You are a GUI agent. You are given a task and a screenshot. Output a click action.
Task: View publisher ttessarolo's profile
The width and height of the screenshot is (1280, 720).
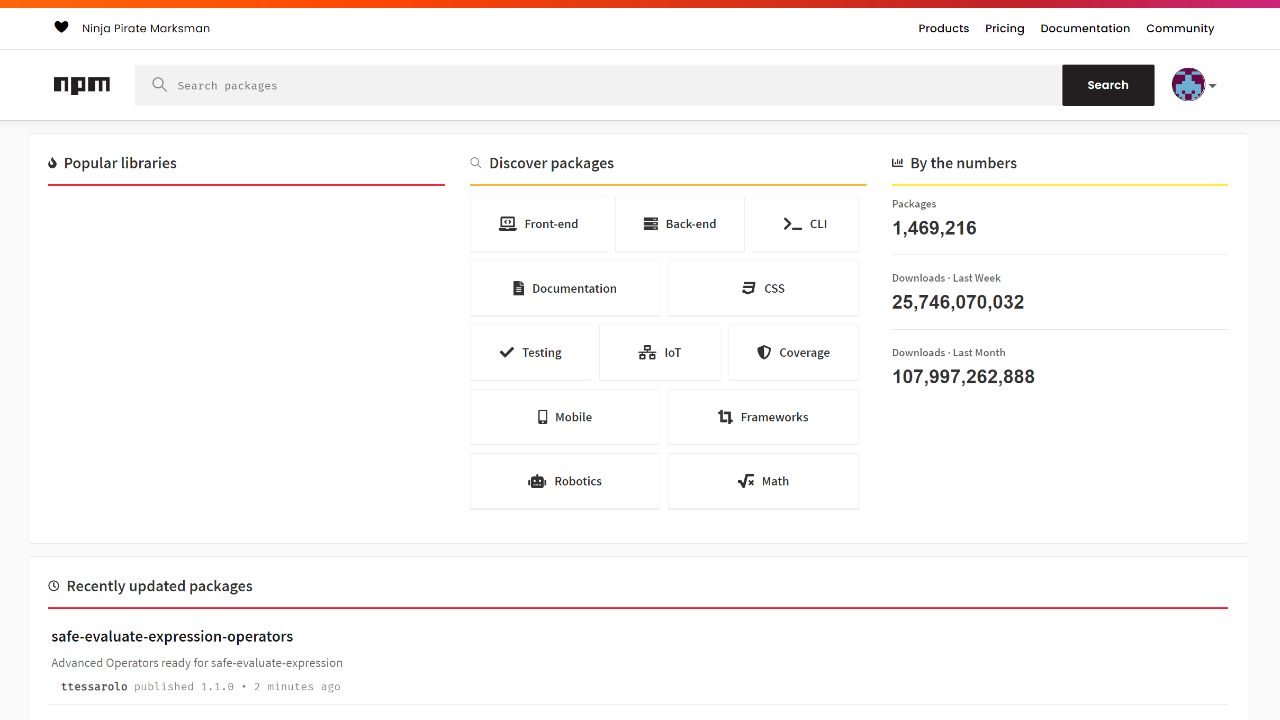[x=94, y=686]
